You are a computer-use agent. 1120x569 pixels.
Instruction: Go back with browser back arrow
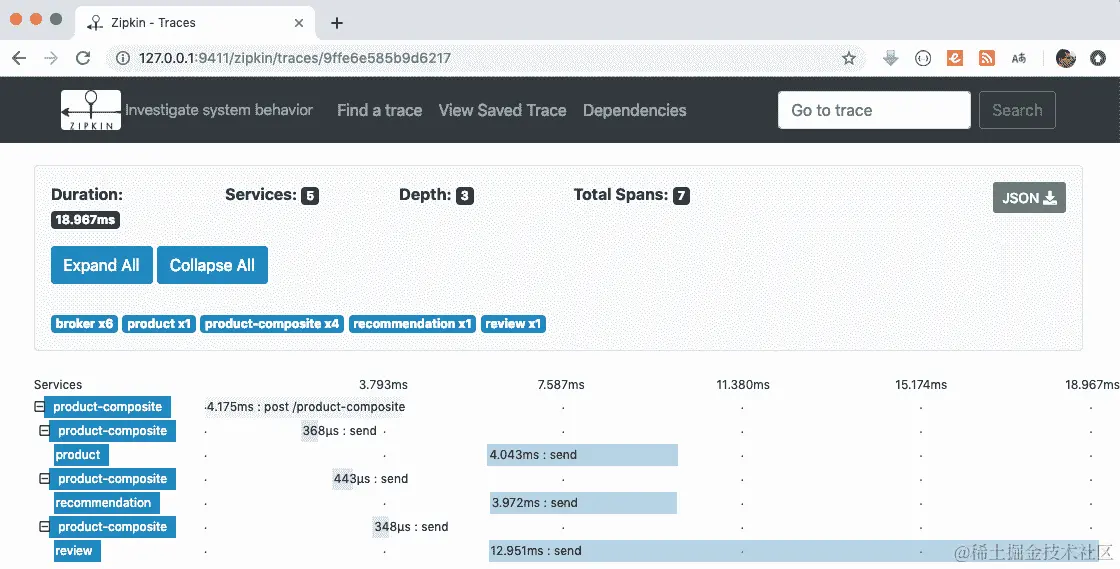pos(19,59)
